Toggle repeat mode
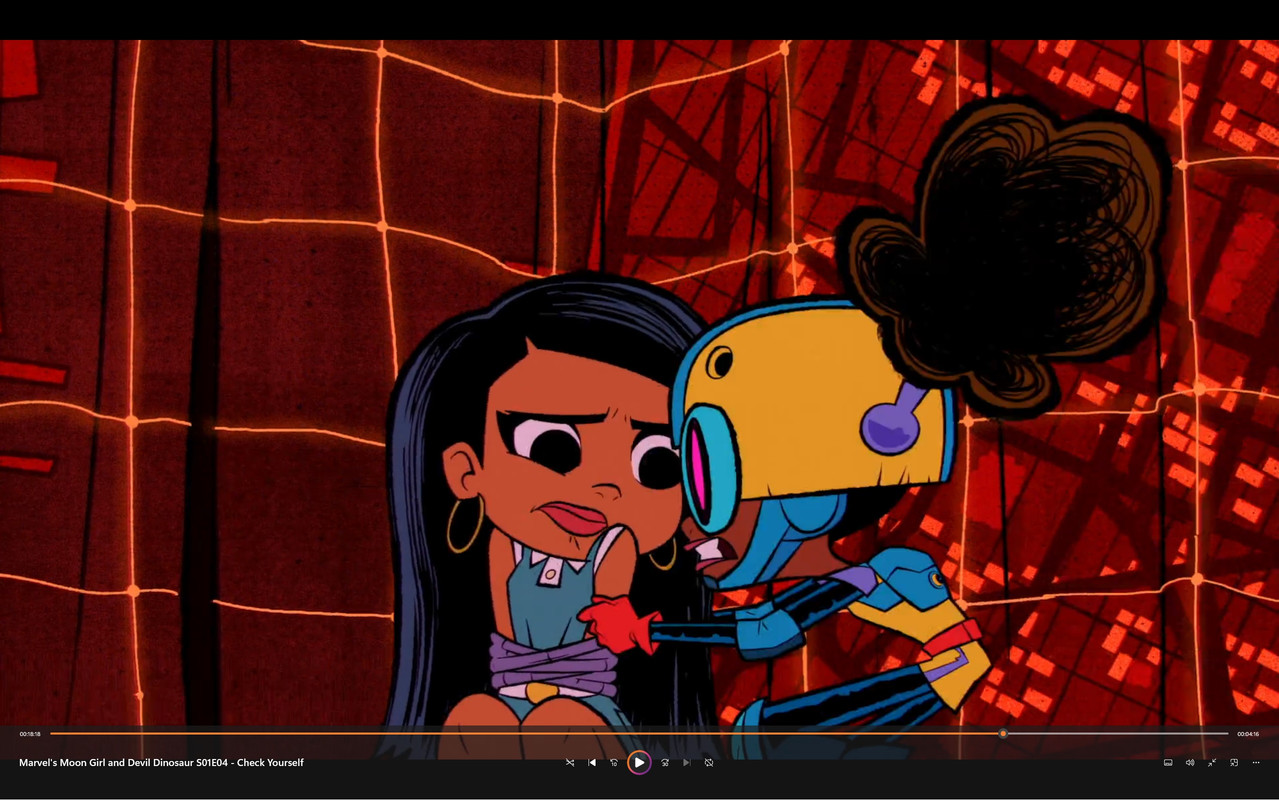Viewport: 1279px width, 800px height. (709, 763)
